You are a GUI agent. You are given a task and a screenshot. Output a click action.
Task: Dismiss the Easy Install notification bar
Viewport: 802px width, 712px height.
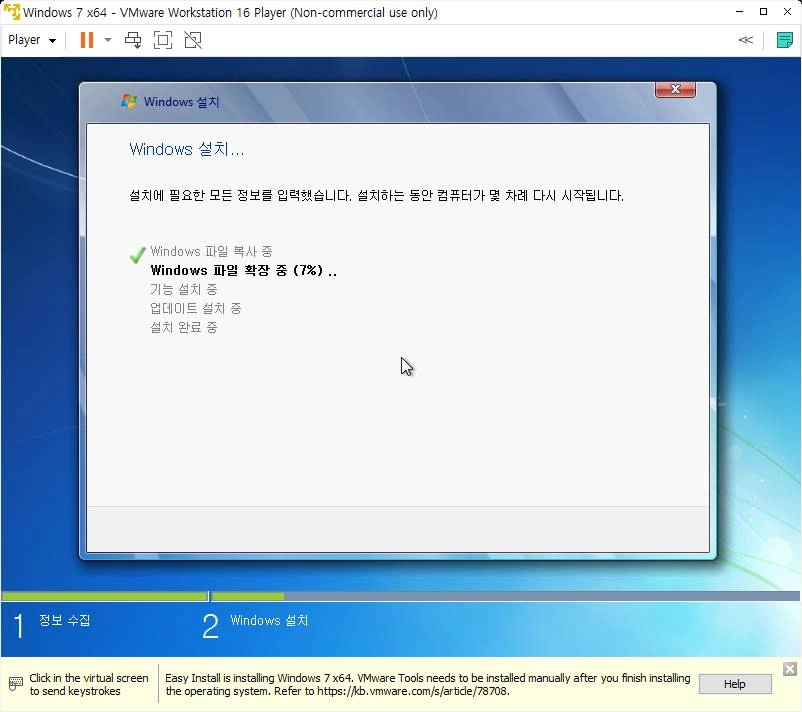coord(789,668)
